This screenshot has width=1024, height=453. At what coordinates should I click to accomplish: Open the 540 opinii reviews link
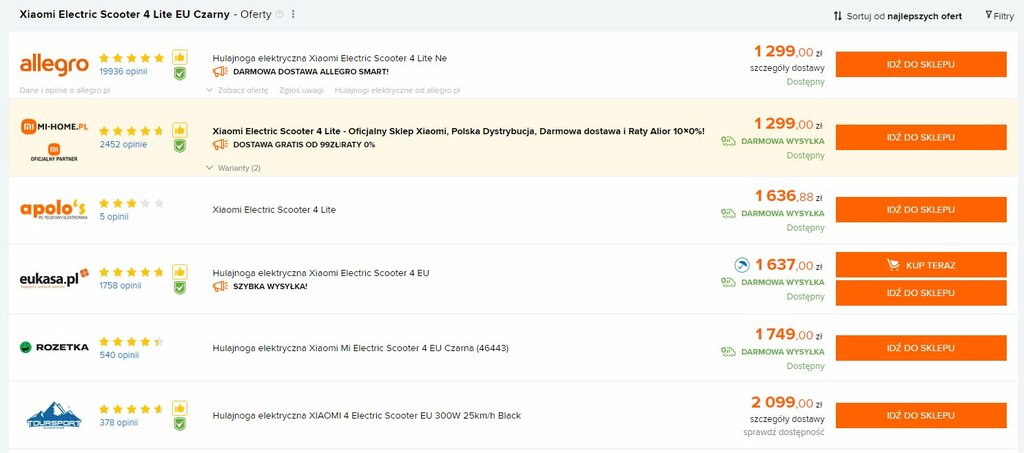point(120,355)
